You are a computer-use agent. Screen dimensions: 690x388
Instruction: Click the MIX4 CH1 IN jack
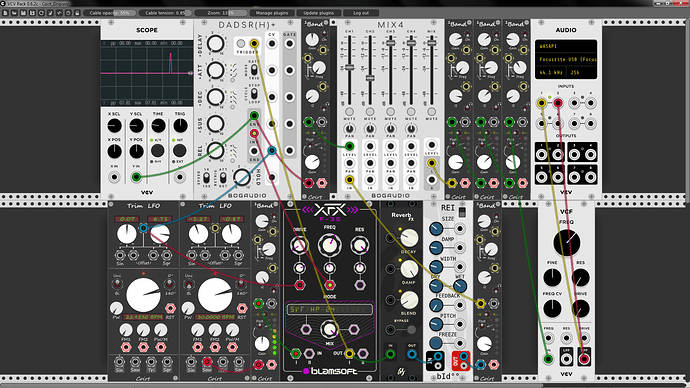[x=349, y=179]
